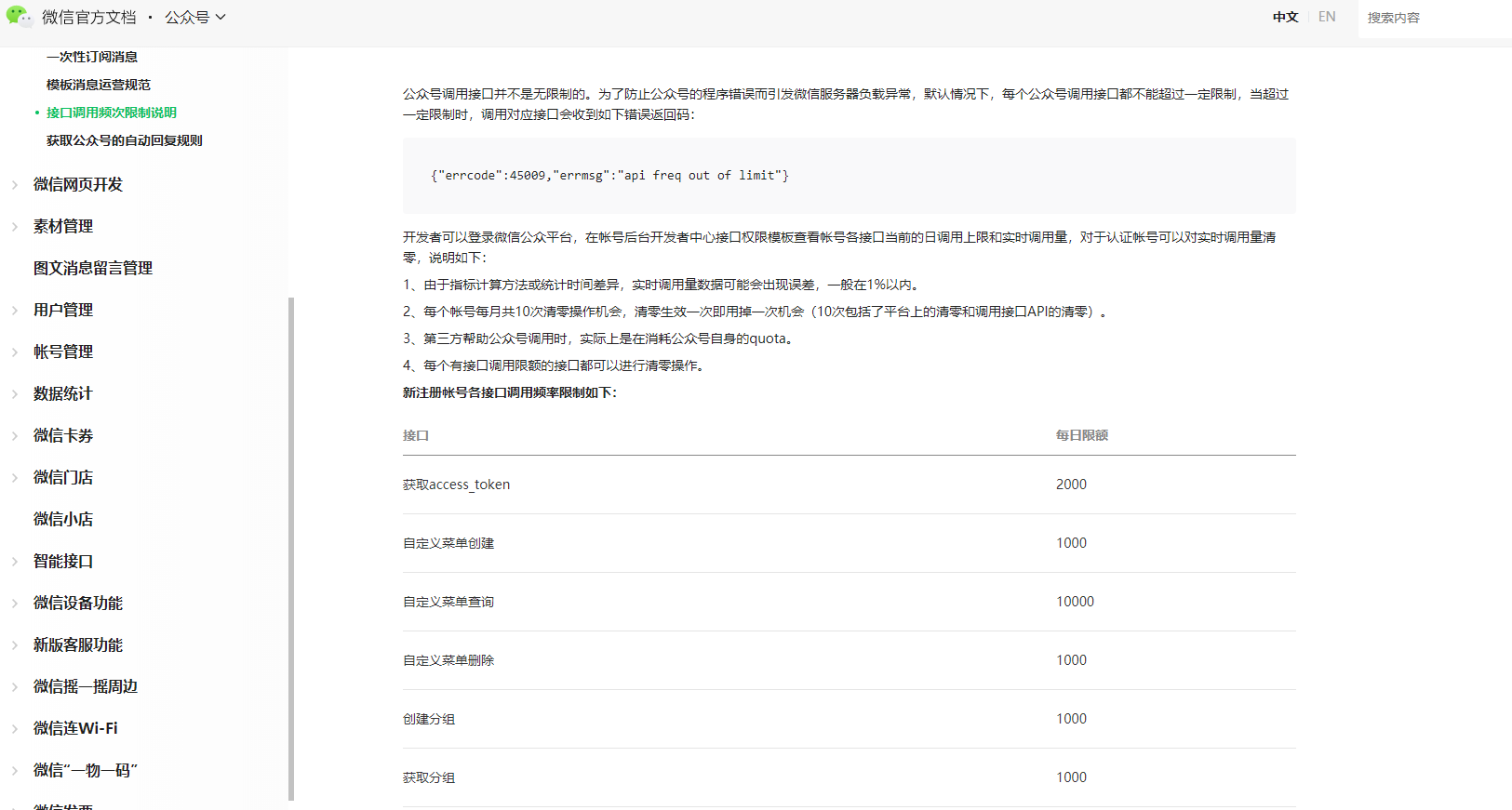Open 微信连Wi-Fi section
The width and height of the screenshot is (1512, 810).
(75, 728)
